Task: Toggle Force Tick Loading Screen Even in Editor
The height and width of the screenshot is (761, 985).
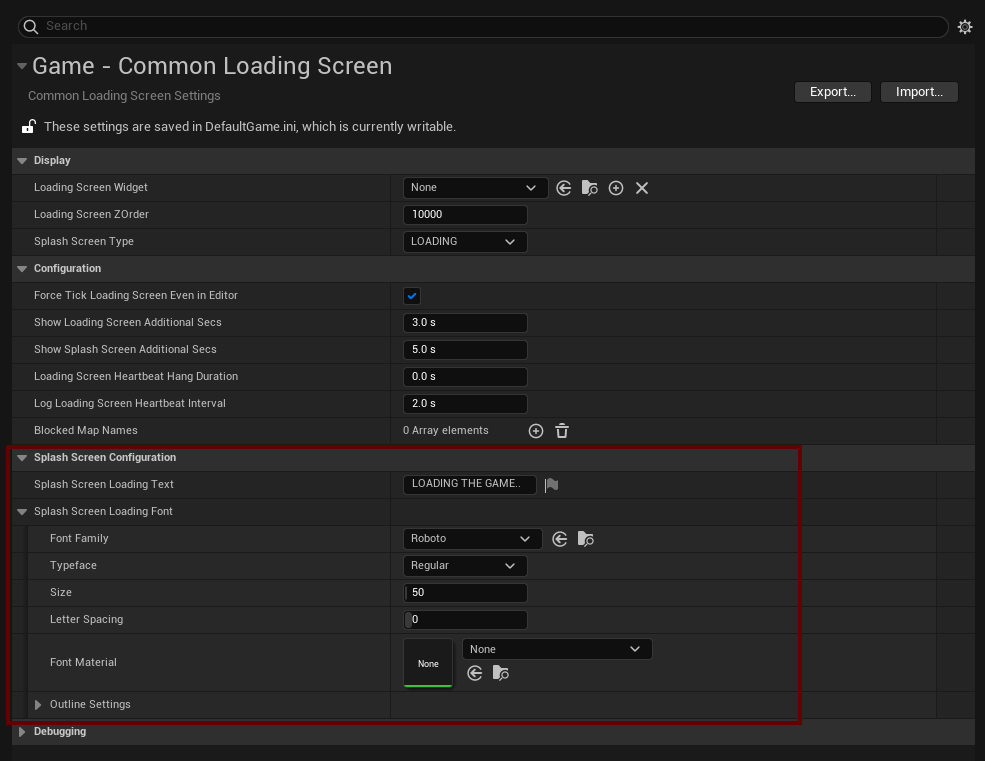Action: coord(412,296)
